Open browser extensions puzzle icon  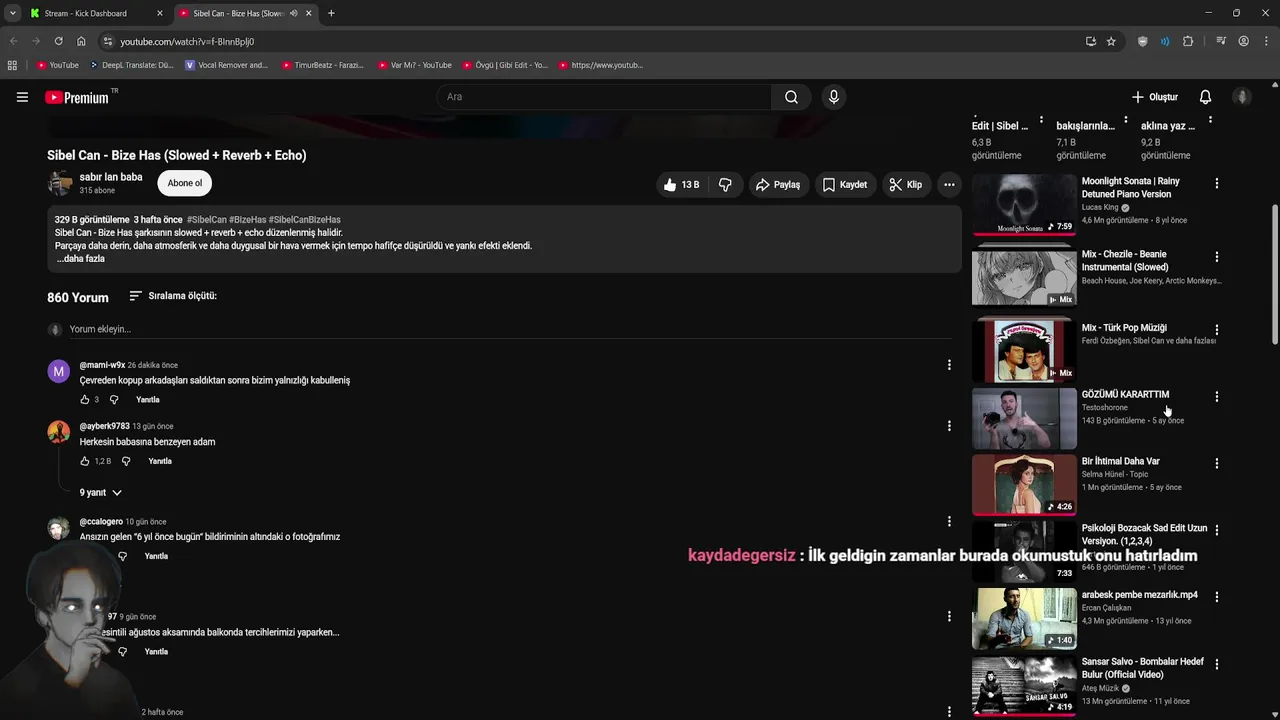[1188, 41]
